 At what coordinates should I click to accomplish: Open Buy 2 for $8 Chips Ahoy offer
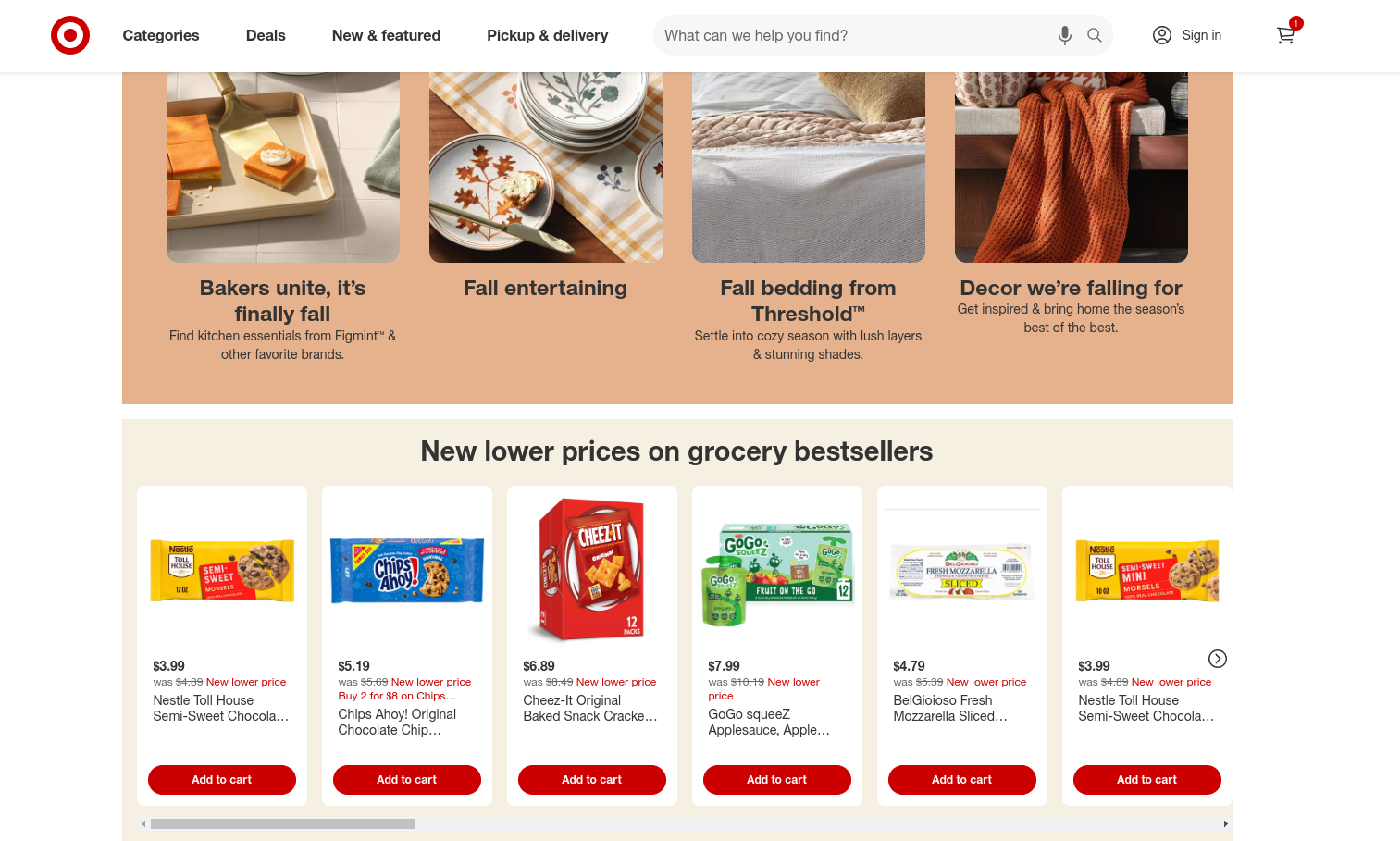pyautogui.click(x=397, y=696)
